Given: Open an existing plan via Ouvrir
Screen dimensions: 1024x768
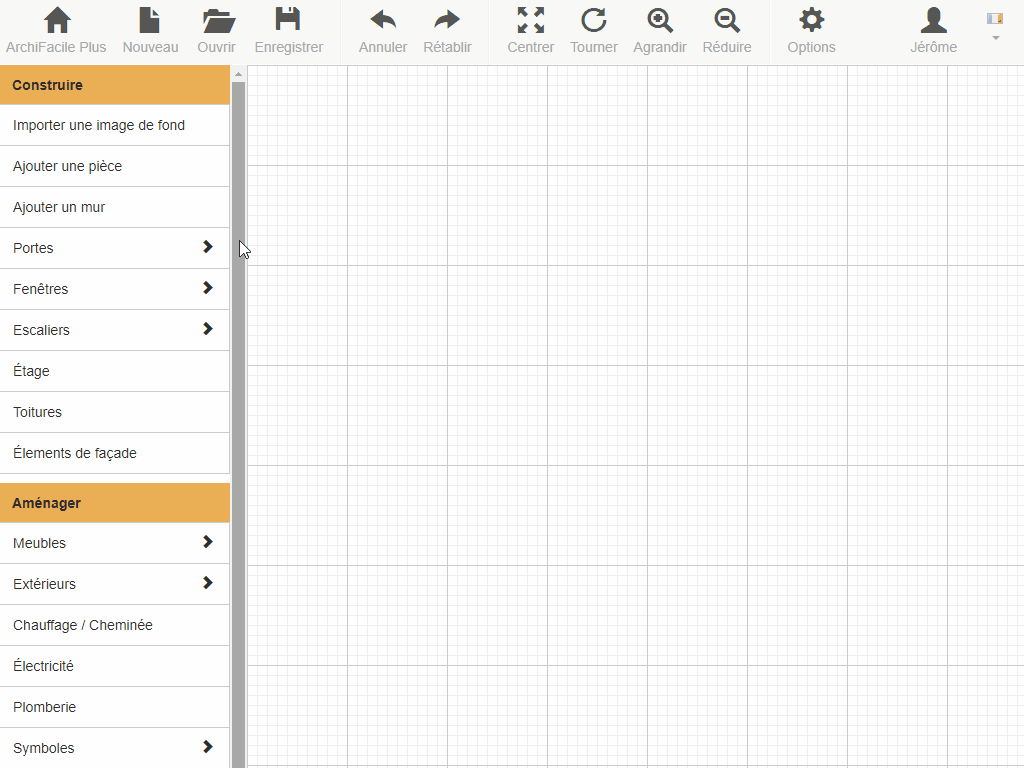Looking at the screenshot, I should tap(216, 30).
